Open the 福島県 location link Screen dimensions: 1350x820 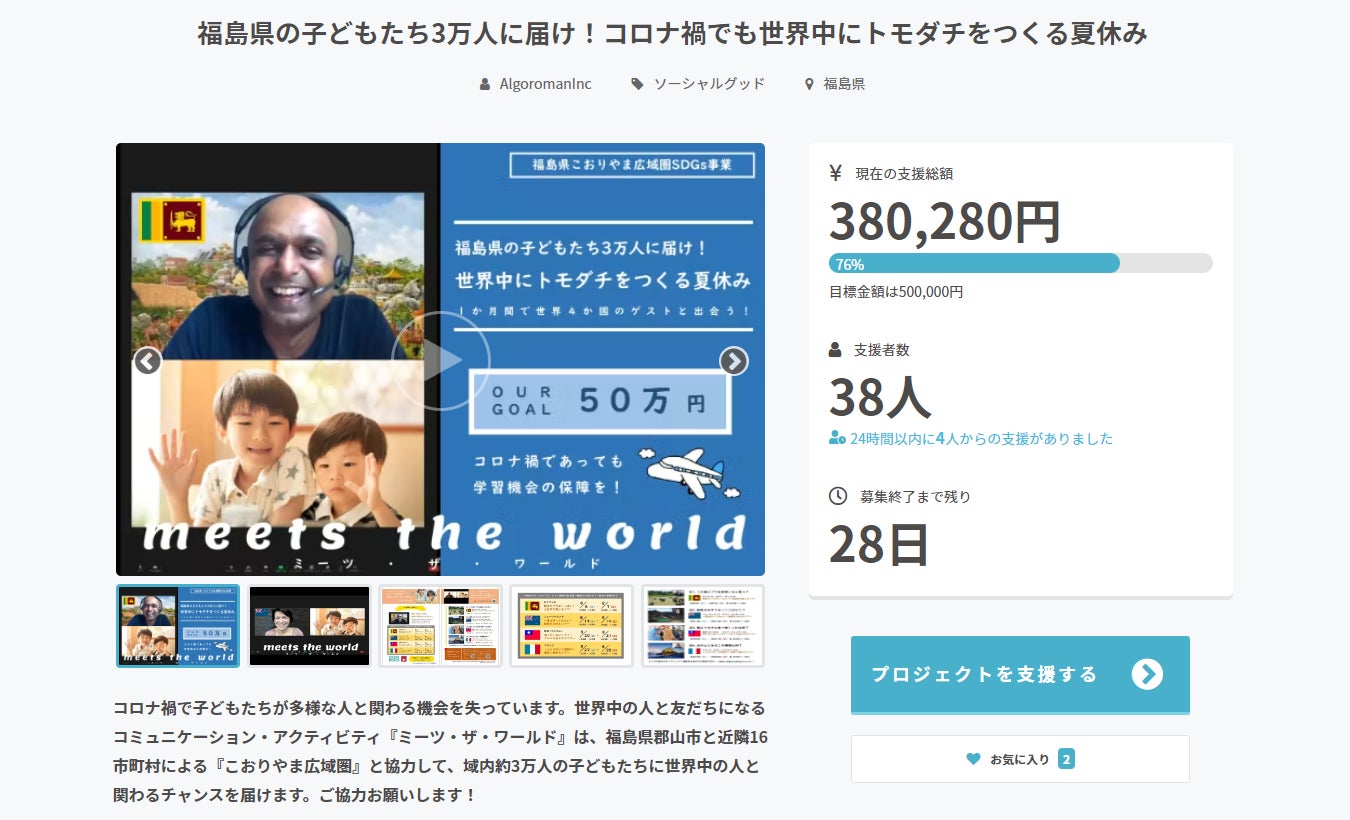[844, 84]
